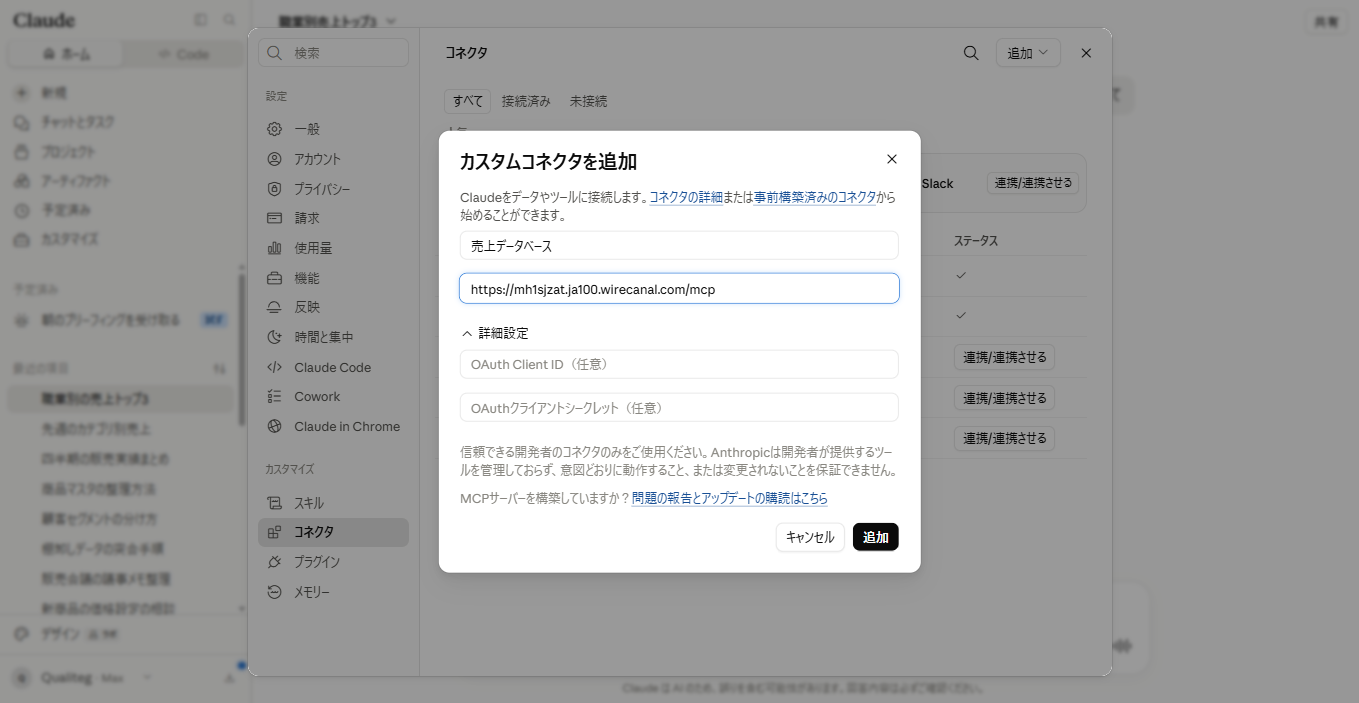The height and width of the screenshot is (703, 1359).
Task: Open プロジェクト in the main sidebar
Action: pyautogui.click(x=120, y=152)
